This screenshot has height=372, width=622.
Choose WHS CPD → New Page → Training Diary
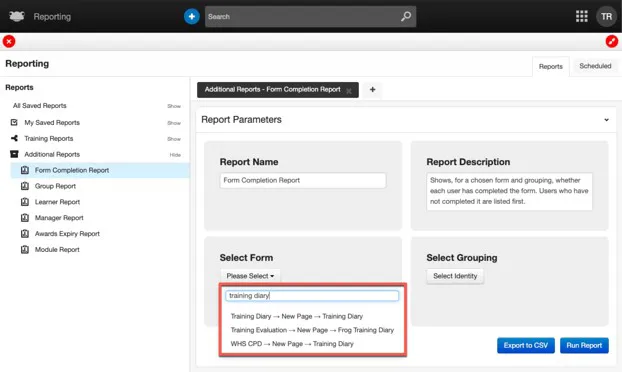(x=292, y=343)
